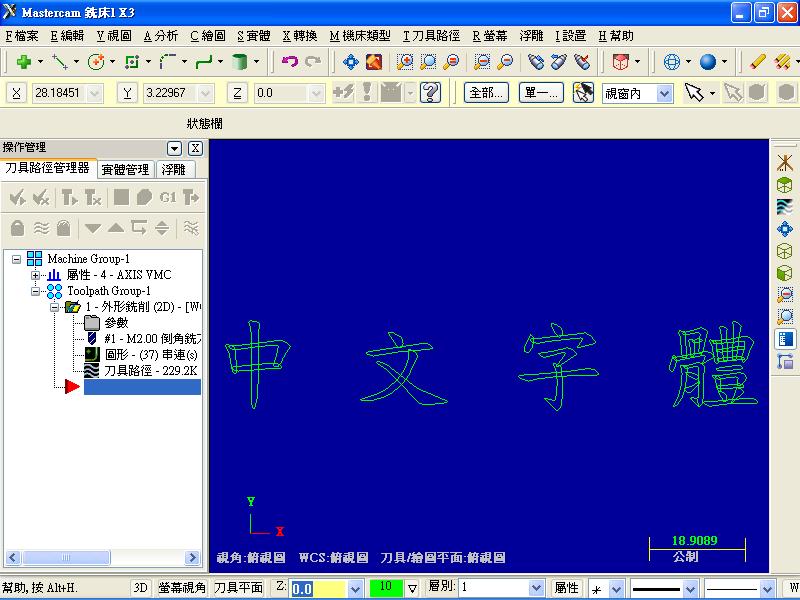Click the wireframe globe shading icon
The height and width of the screenshot is (600, 800).
pos(672,62)
